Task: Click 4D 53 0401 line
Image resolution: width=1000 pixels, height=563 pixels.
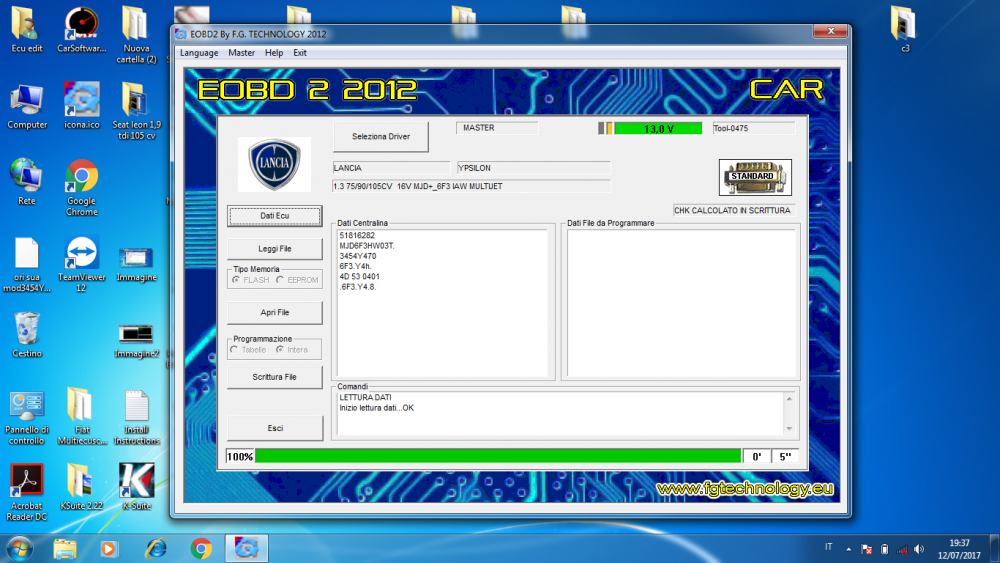Action: pos(360,277)
